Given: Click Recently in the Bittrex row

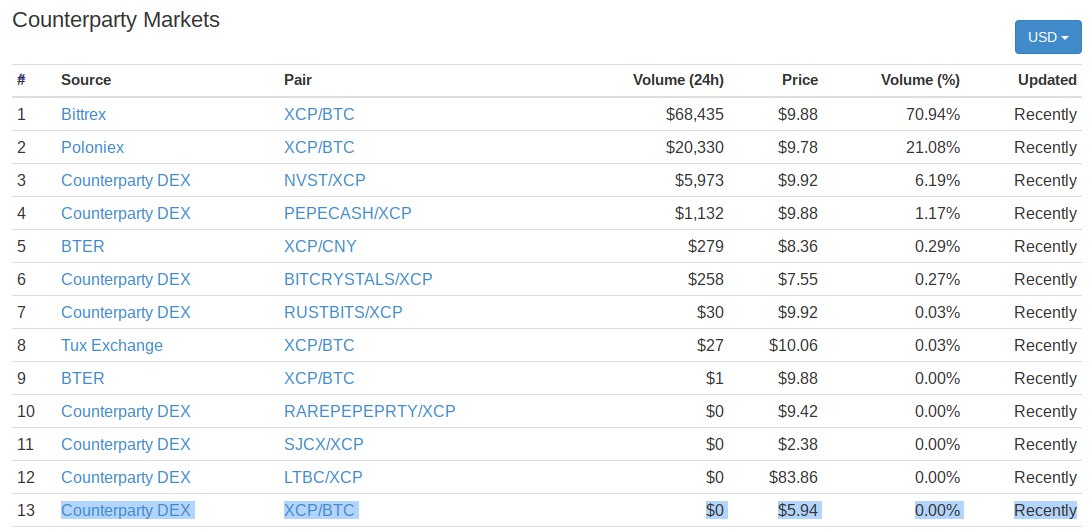Looking at the screenshot, I should pos(1045,115).
